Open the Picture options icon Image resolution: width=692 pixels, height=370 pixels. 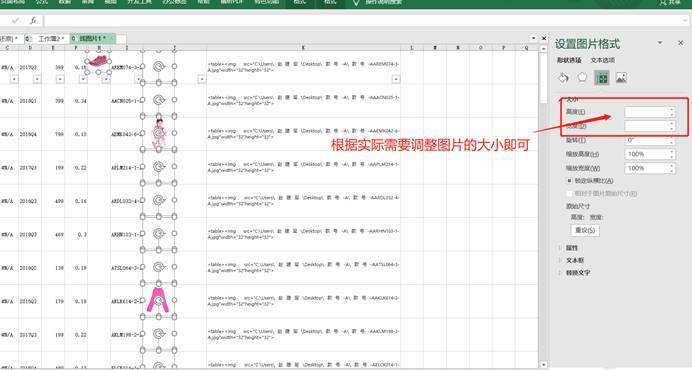point(621,78)
